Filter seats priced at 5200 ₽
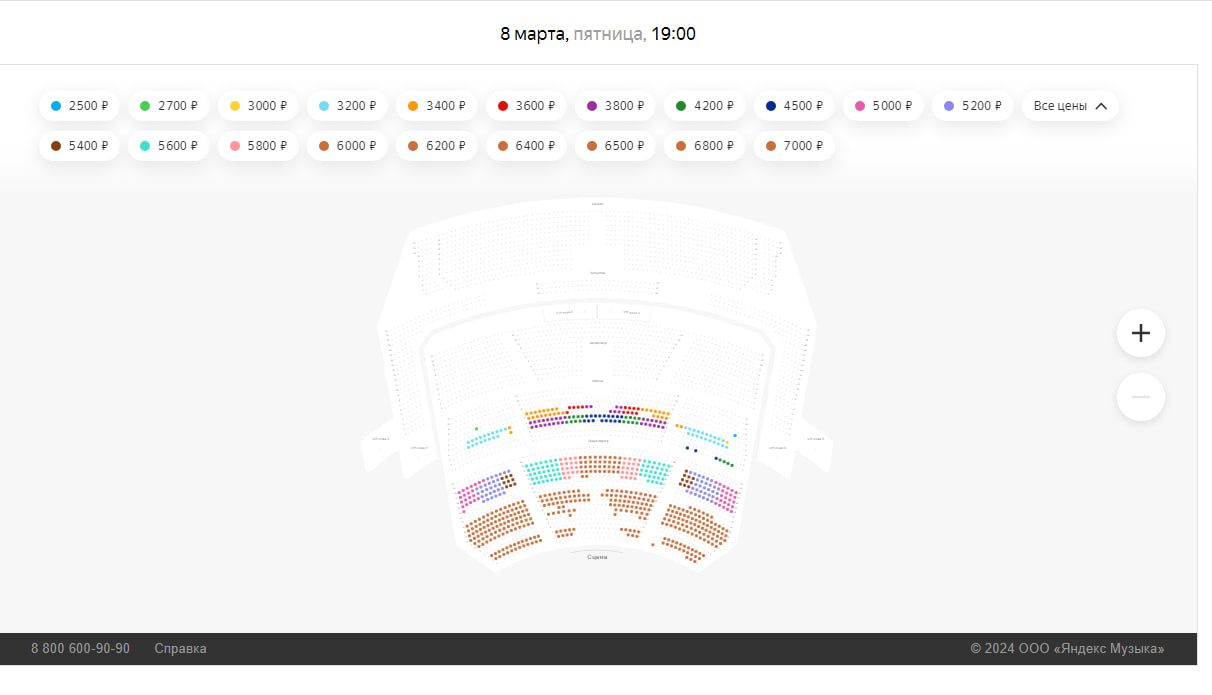1212x695 pixels. coord(972,106)
